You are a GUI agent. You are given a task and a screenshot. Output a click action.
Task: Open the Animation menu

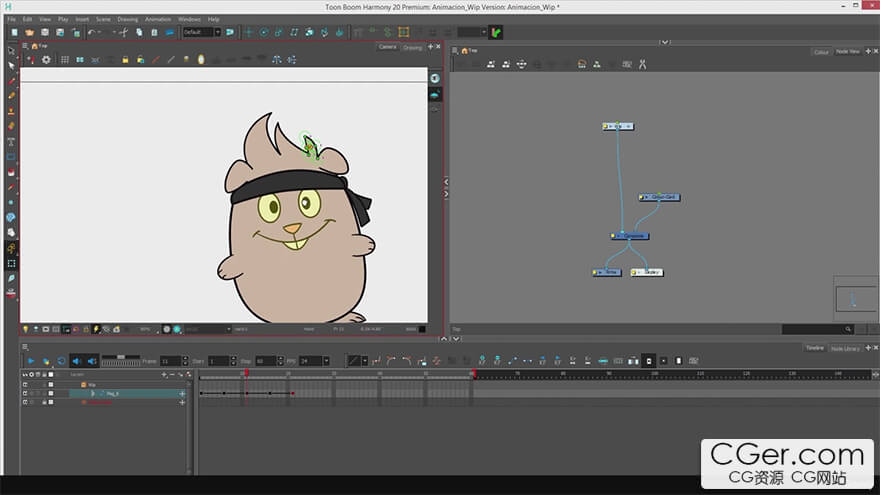[x=158, y=19]
